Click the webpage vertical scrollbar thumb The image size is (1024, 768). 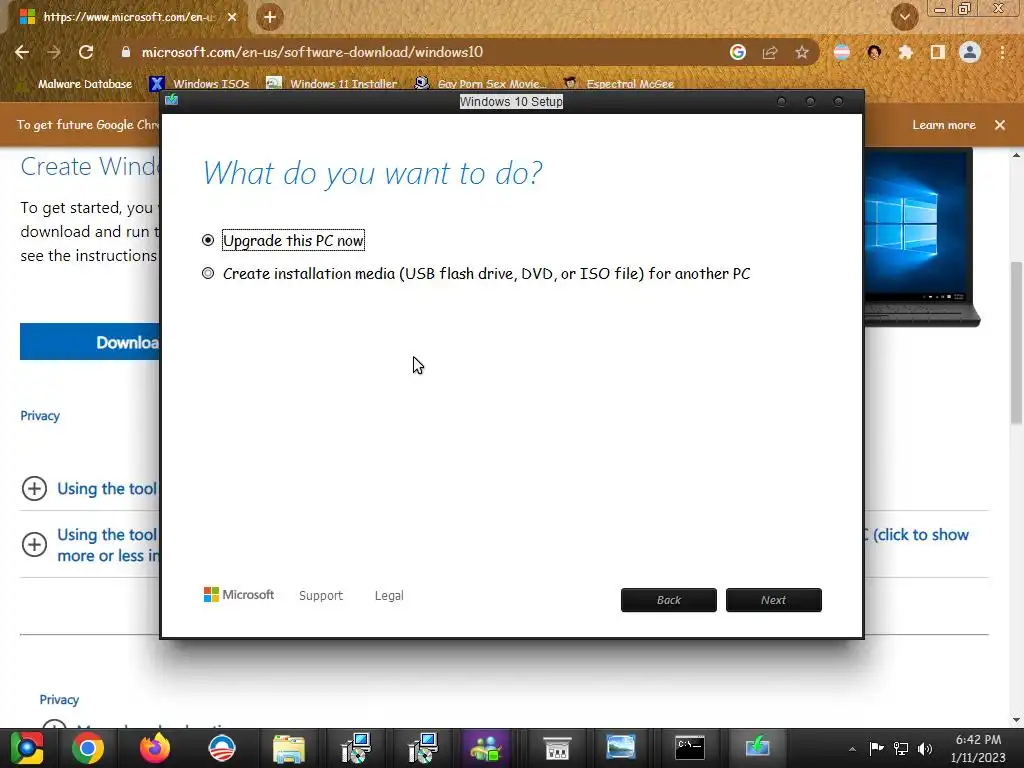click(x=1016, y=342)
